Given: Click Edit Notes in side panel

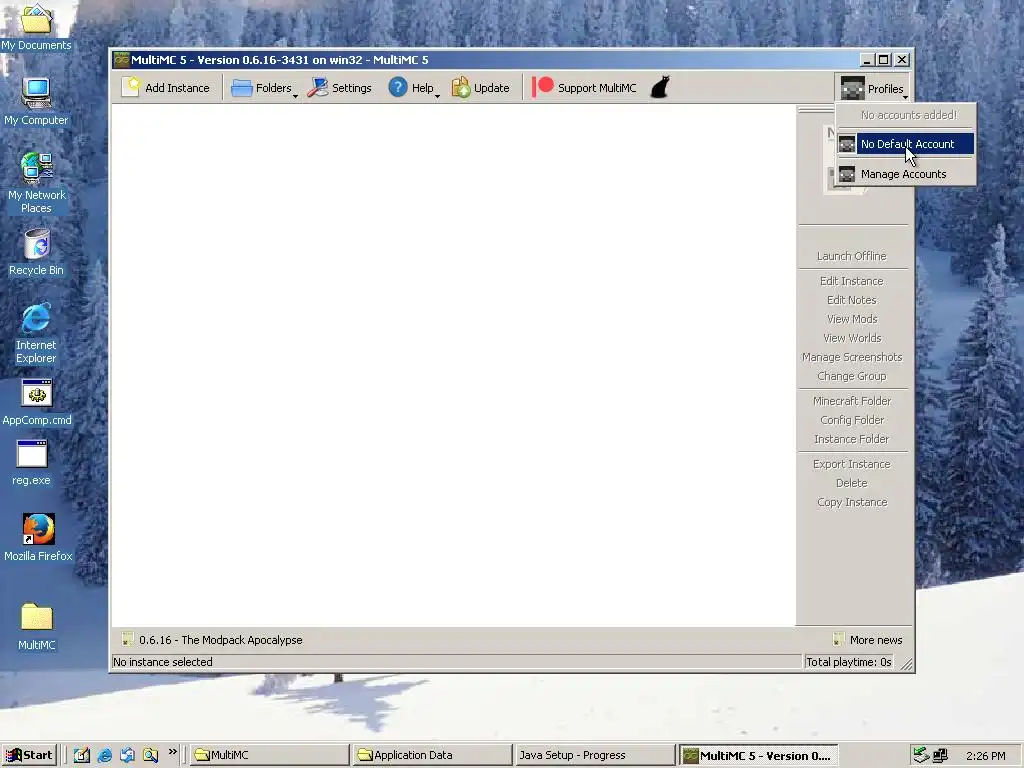Looking at the screenshot, I should [852, 300].
